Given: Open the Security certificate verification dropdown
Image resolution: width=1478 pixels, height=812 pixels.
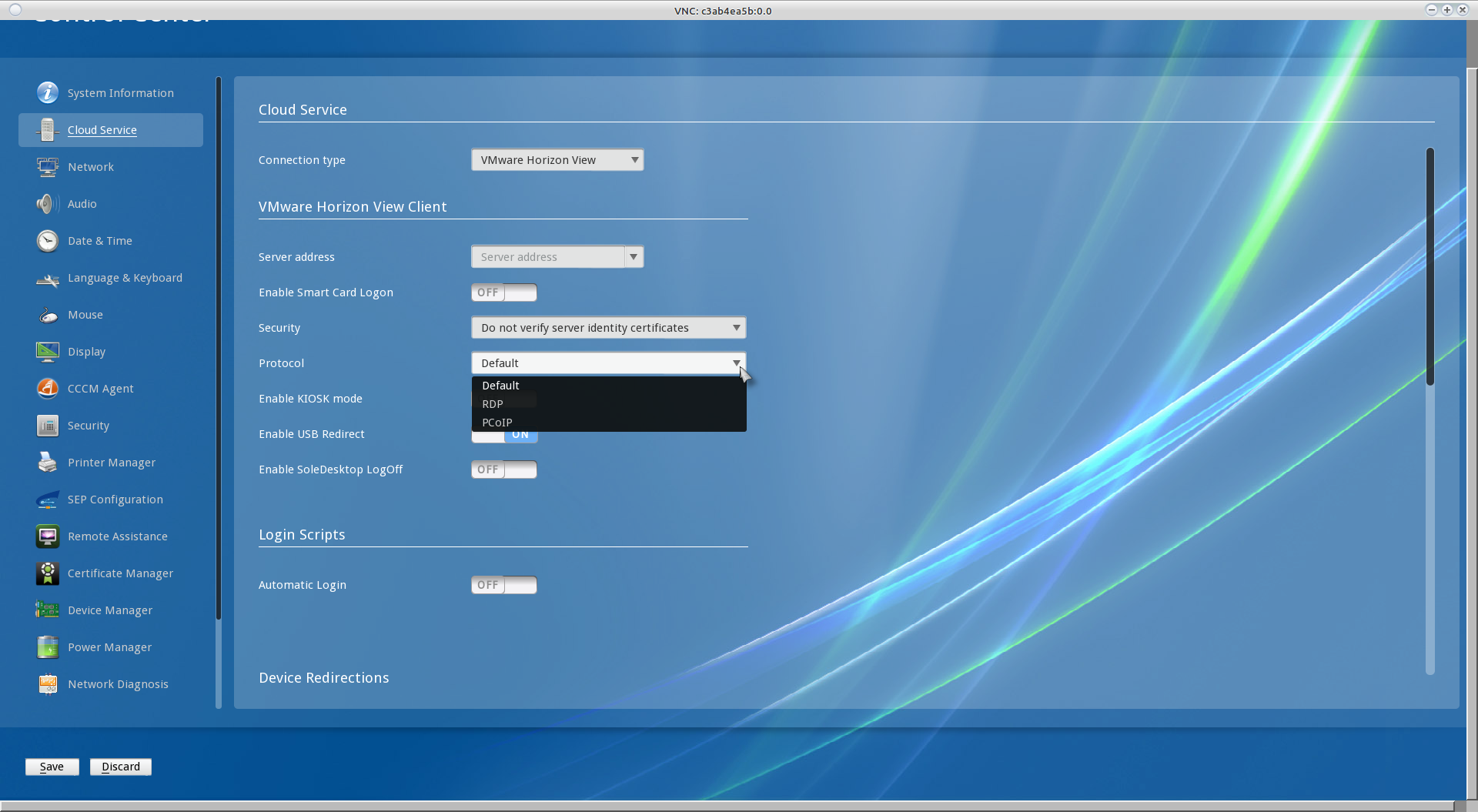Looking at the screenshot, I should coord(608,328).
